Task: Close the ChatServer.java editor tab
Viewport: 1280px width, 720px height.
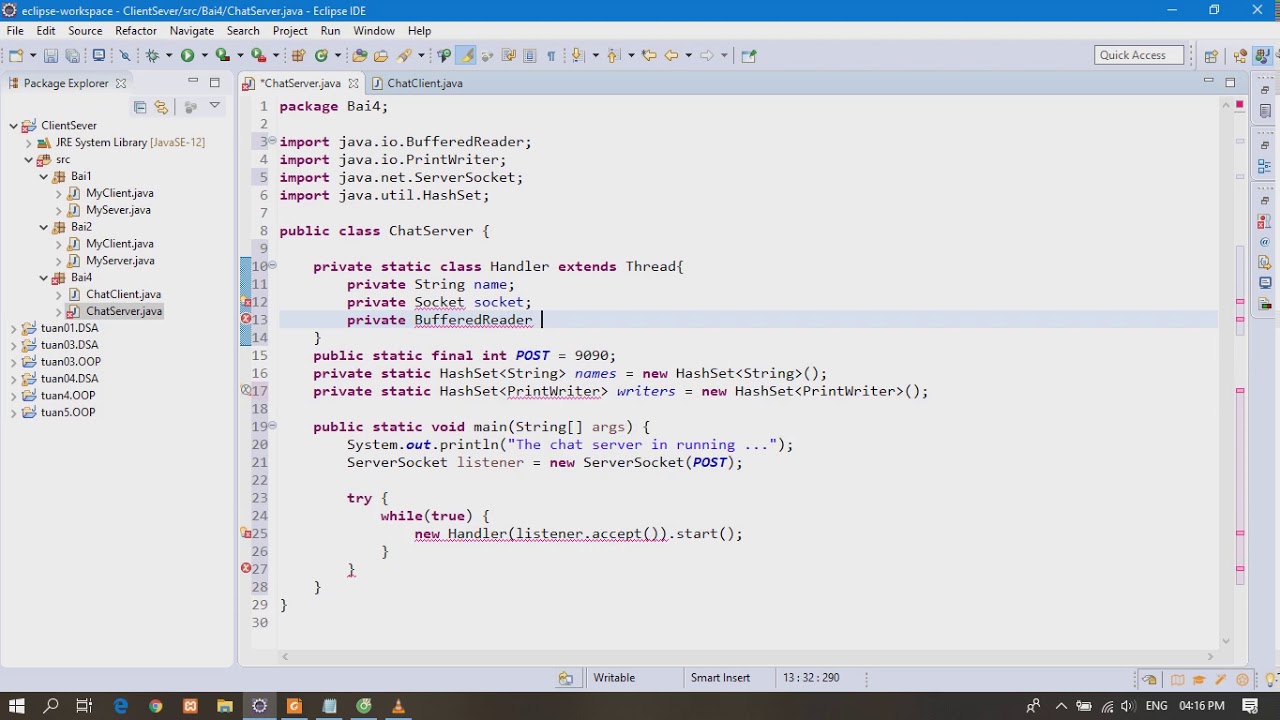Action: [x=353, y=83]
